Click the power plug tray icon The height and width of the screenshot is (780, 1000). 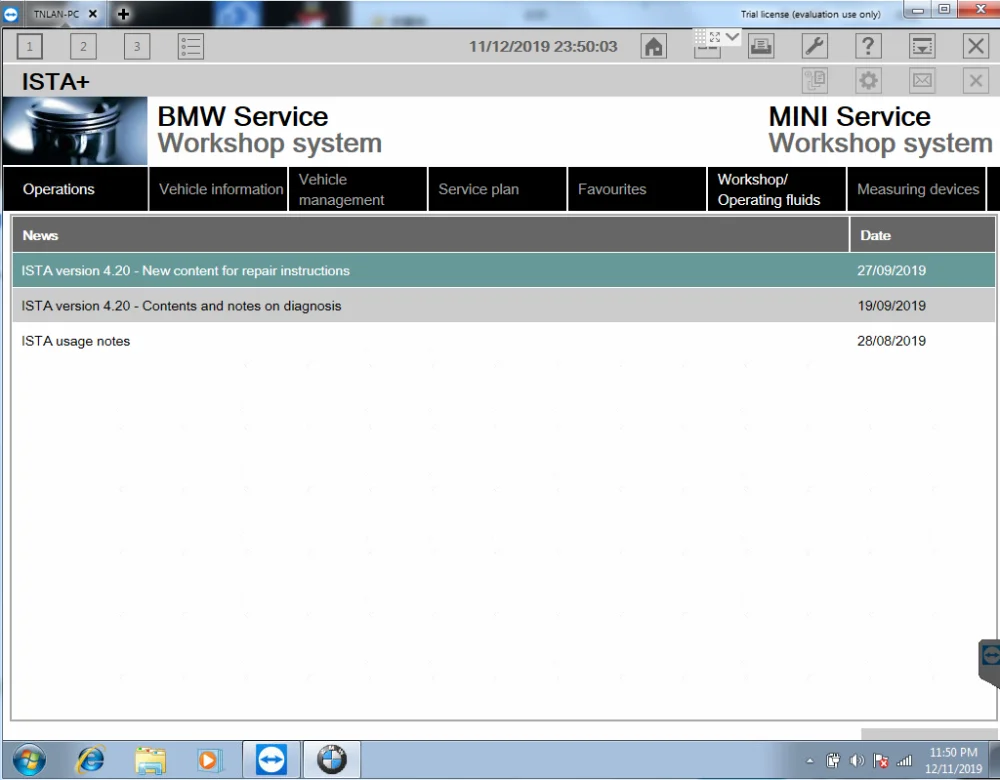coord(833,760)
